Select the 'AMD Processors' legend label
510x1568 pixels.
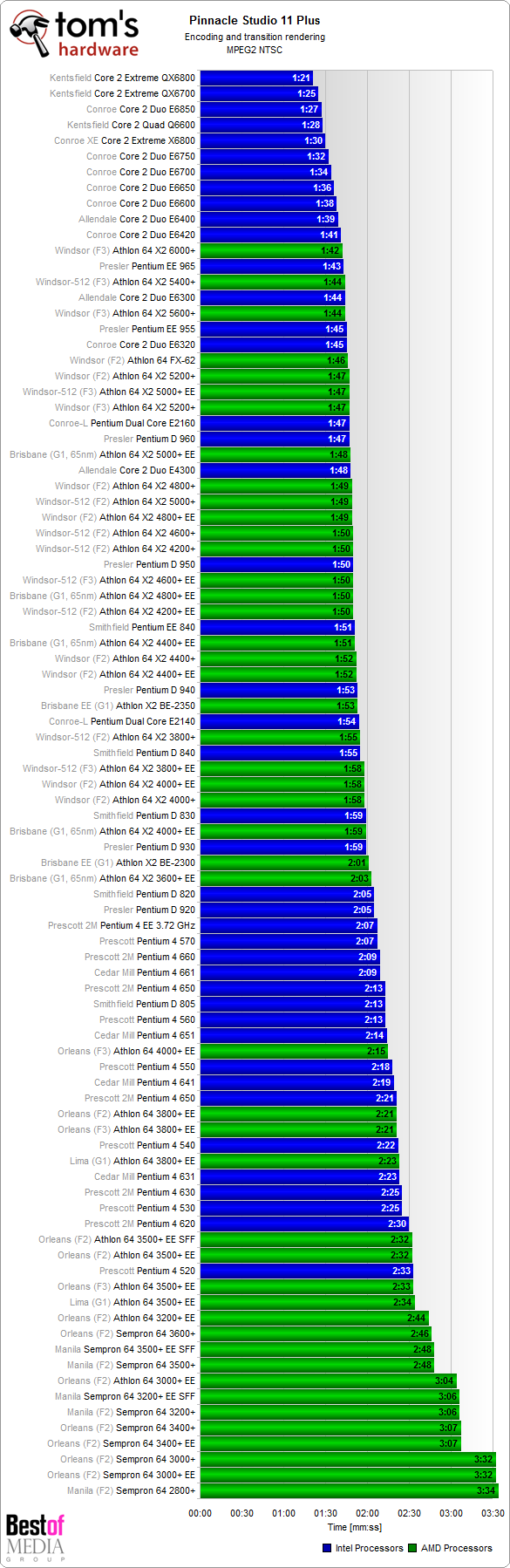click(457, 1548)
